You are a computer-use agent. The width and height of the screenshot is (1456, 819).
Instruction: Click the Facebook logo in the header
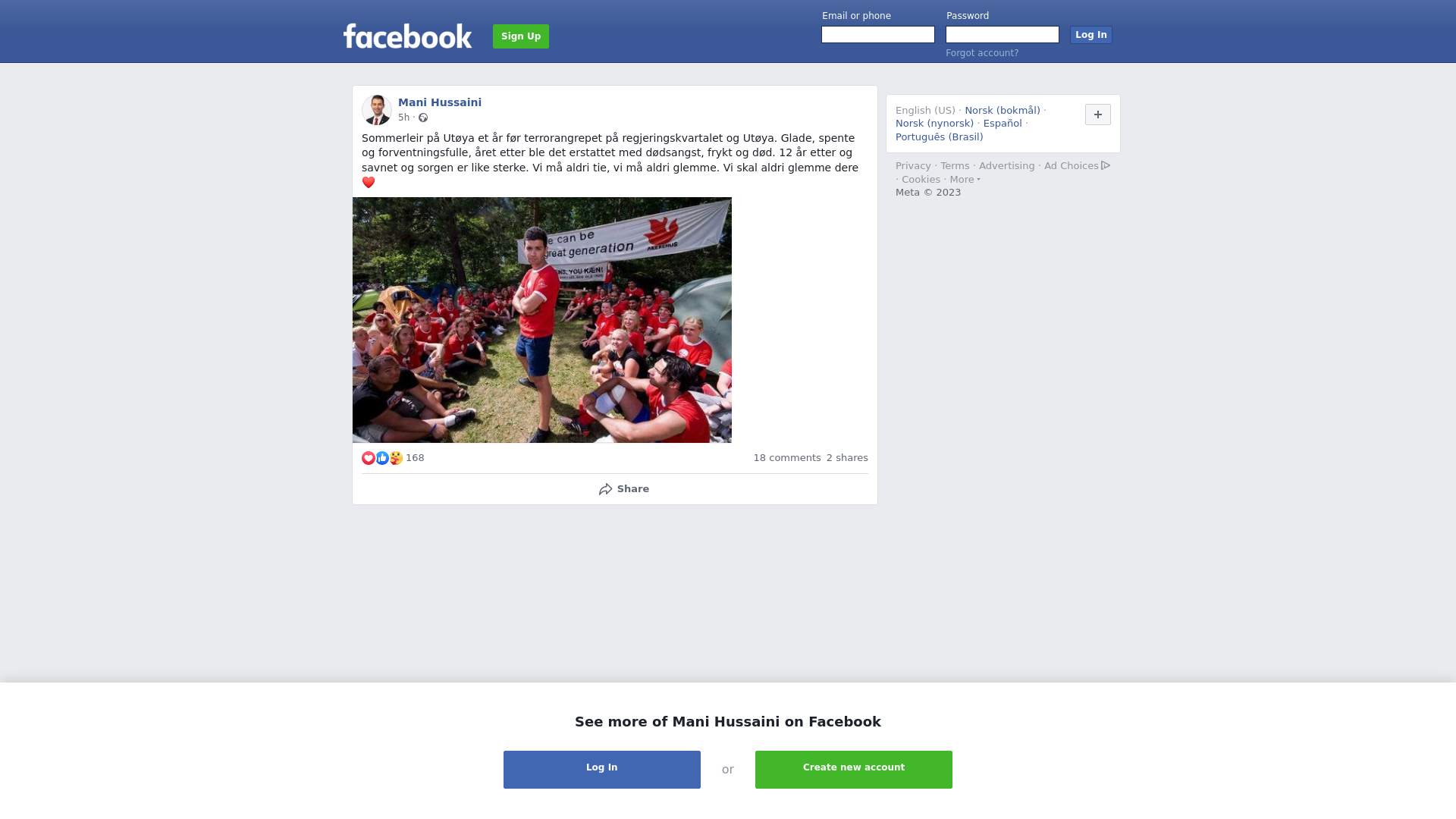point(407,36)
